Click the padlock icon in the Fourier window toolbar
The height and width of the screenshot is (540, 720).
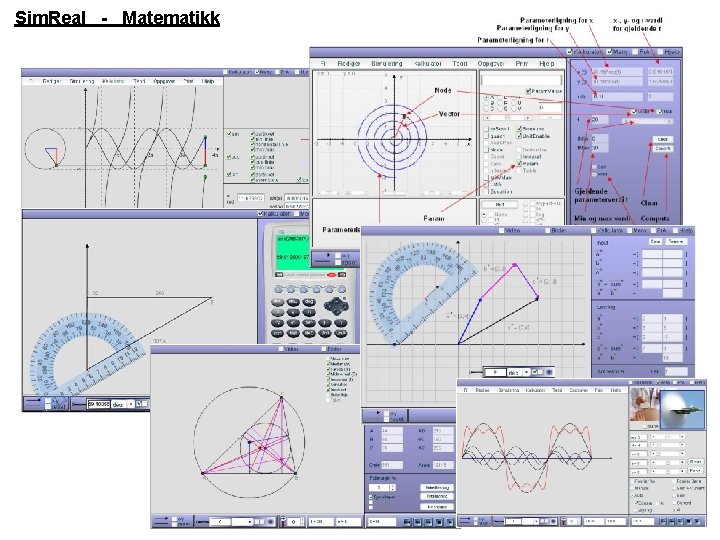[x=564, y=521]
